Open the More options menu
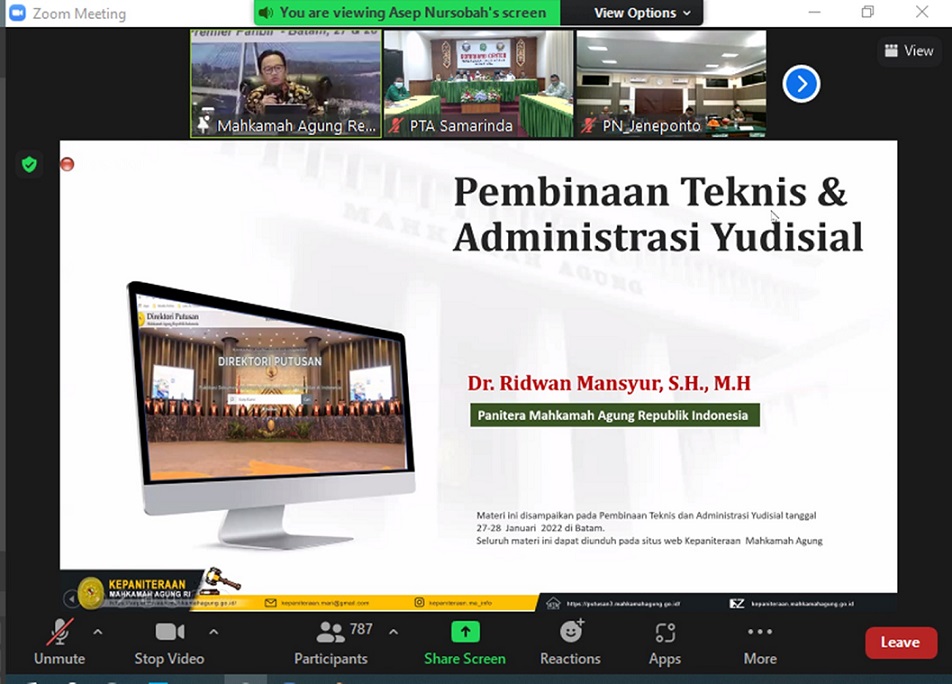 click(x=760, y=642)
